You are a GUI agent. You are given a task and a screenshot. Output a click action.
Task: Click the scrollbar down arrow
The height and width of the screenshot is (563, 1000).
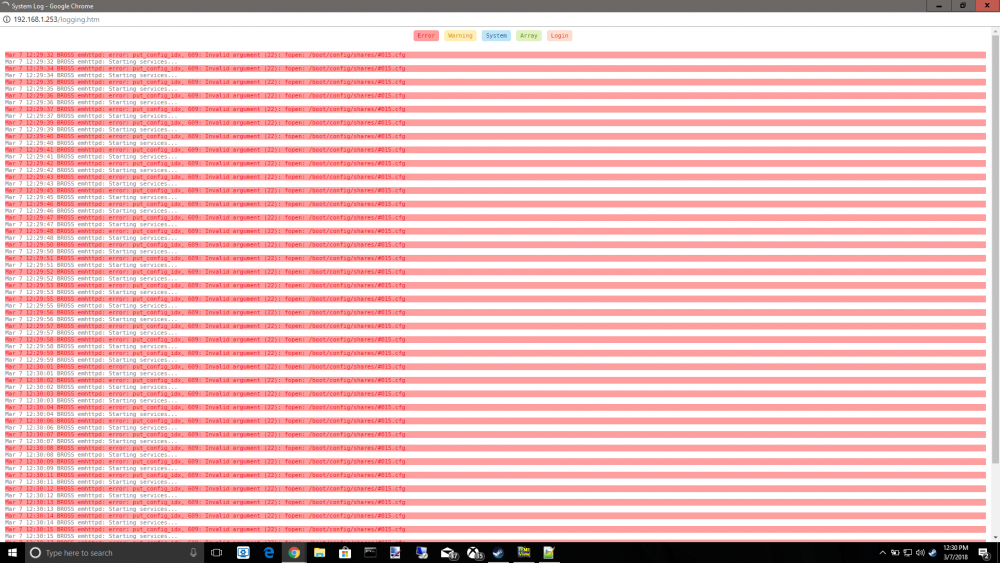(x=995, y=537)
